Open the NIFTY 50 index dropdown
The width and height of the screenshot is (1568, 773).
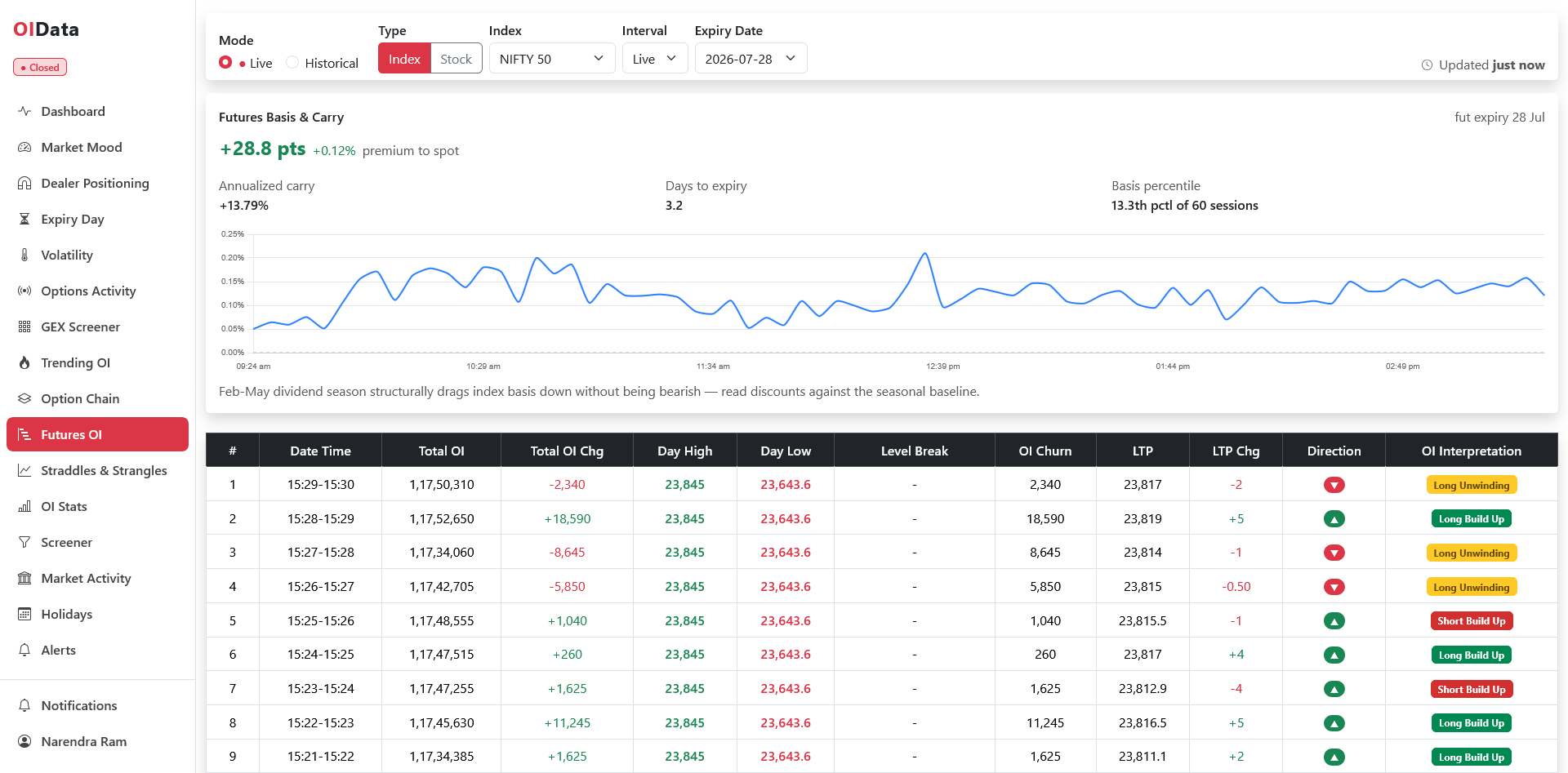[552, 59]
